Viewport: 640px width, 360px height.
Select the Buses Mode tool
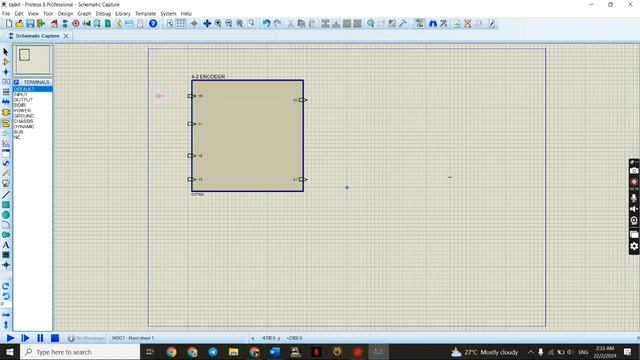click(x=6, y=102)
